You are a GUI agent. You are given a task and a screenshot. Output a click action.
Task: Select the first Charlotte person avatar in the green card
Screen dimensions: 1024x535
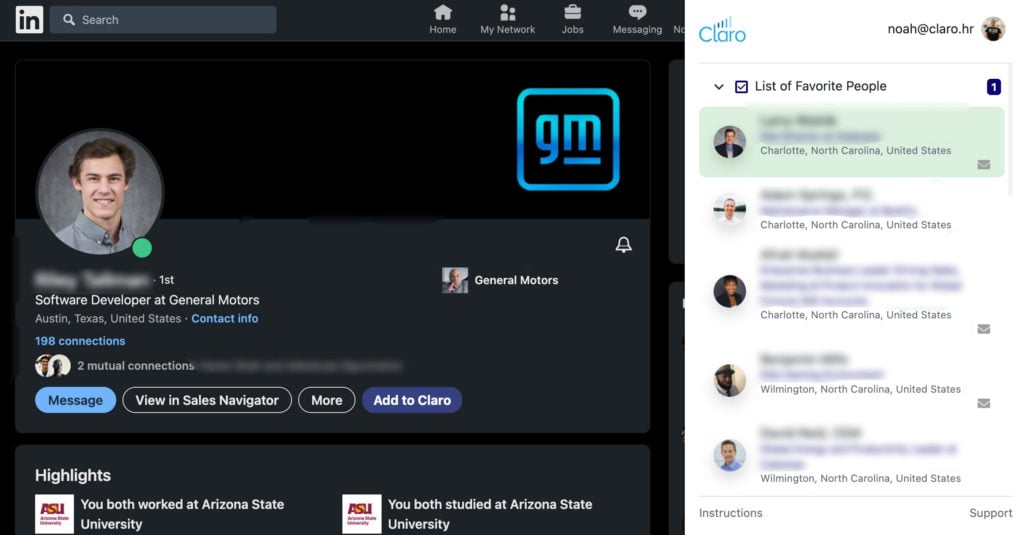729,142
